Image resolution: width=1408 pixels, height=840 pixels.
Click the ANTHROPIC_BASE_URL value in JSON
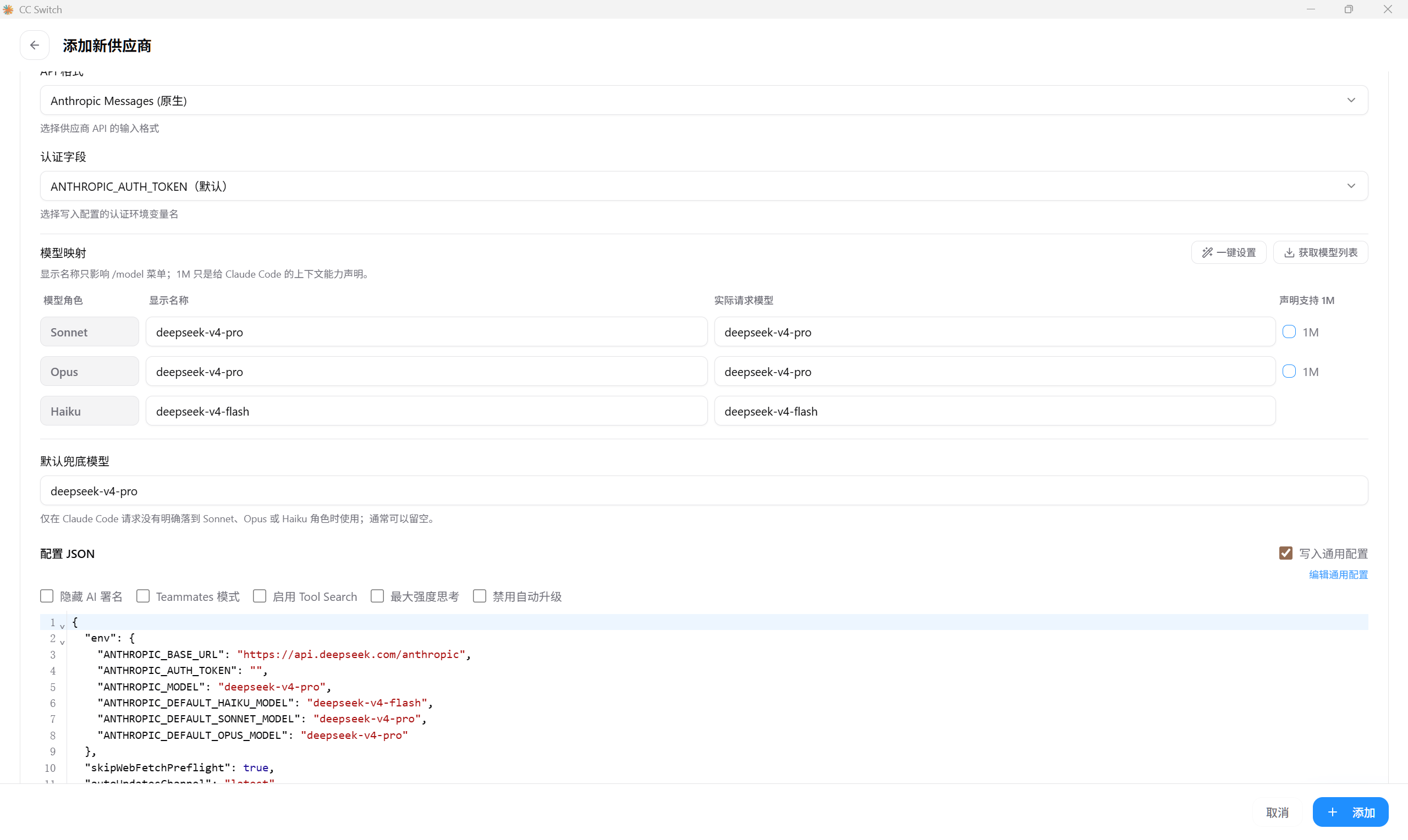(x=351, y=654)
